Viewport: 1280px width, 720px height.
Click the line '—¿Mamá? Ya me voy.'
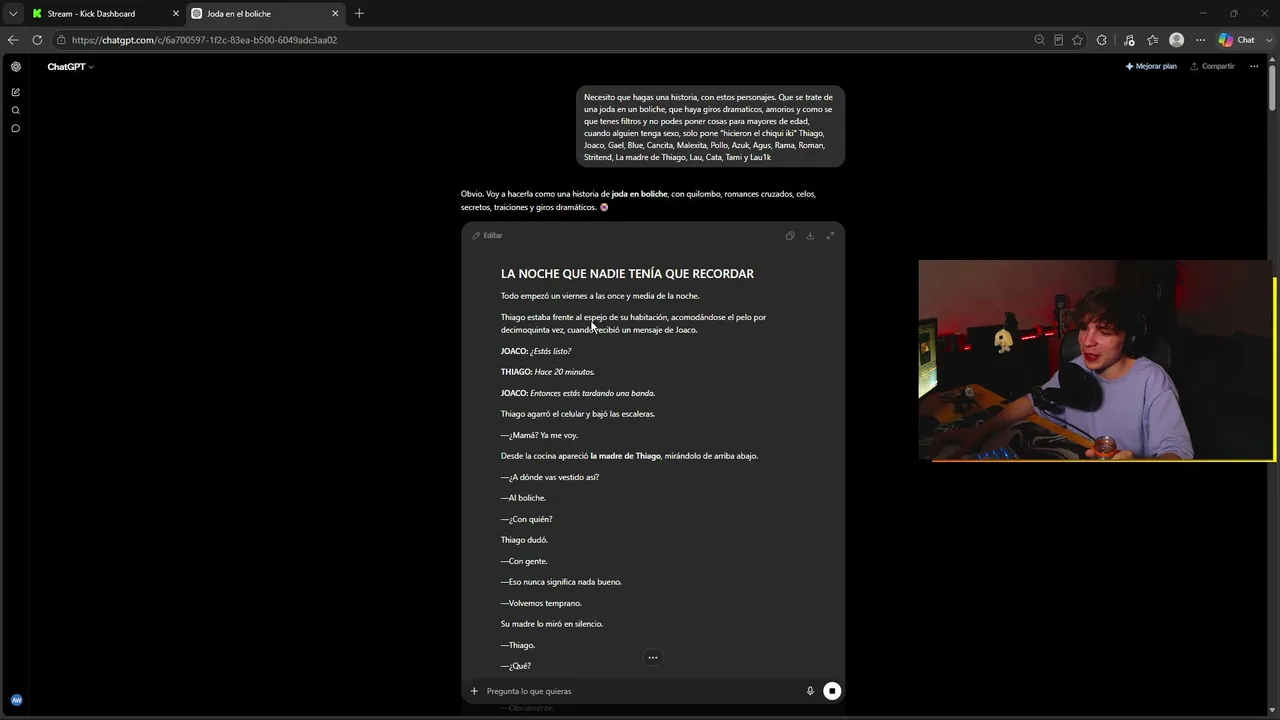539,435
